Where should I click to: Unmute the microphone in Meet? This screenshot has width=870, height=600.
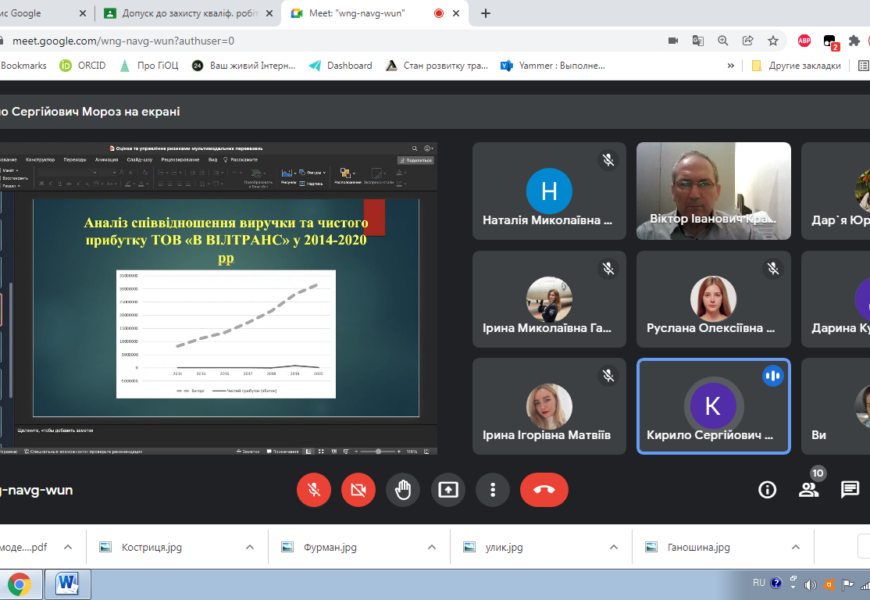314,489
